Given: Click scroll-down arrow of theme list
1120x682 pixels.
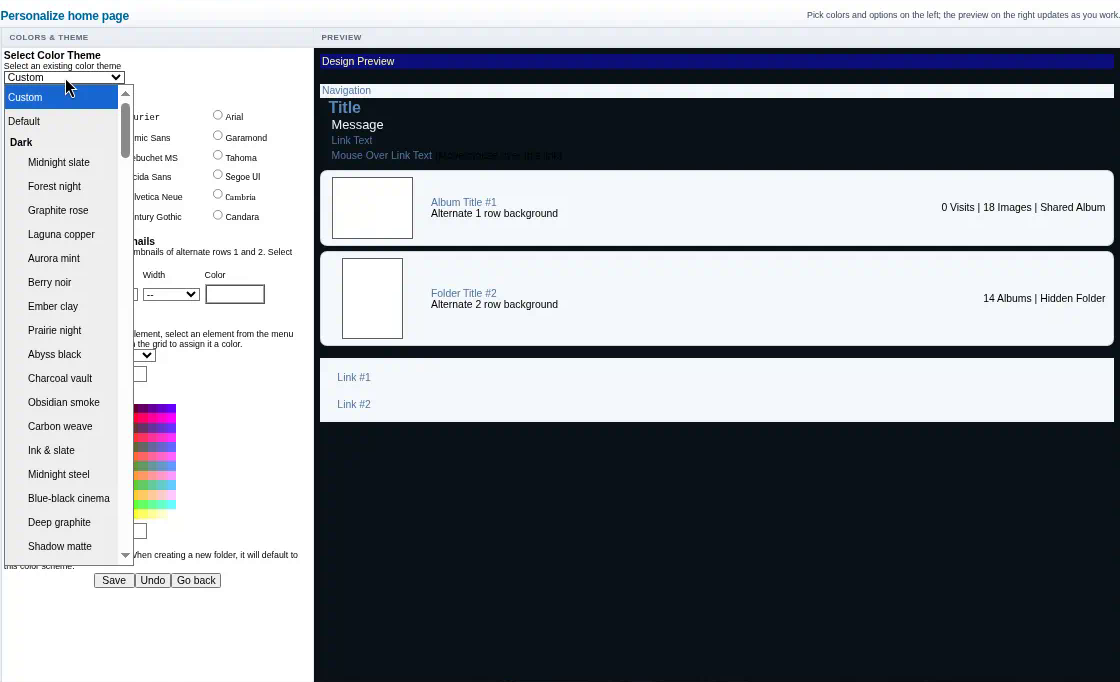Looking at the screenshot, I should [x=126, y=555].
